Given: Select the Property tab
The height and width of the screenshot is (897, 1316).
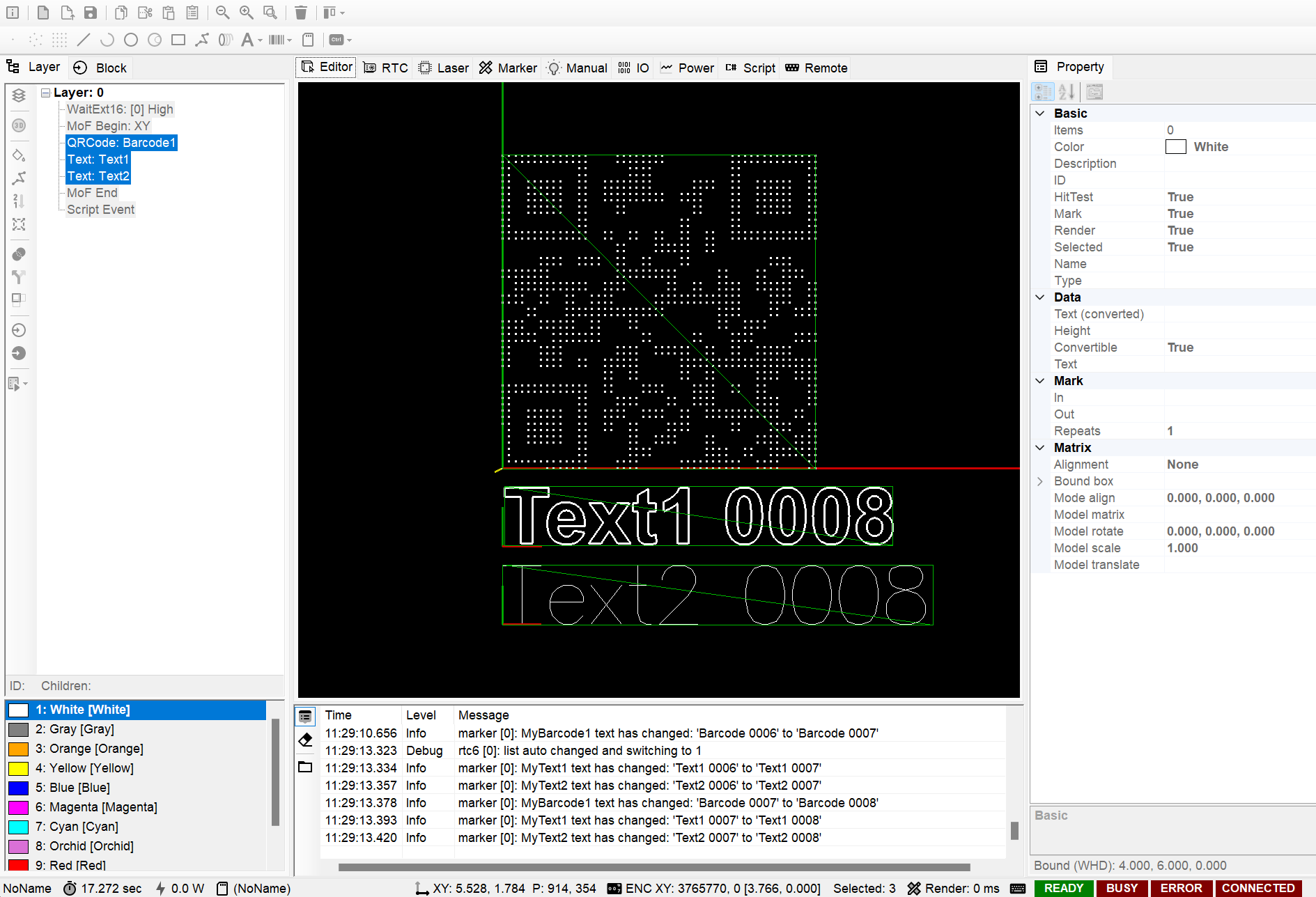Looking at the screenshot, I should 1070,67.
